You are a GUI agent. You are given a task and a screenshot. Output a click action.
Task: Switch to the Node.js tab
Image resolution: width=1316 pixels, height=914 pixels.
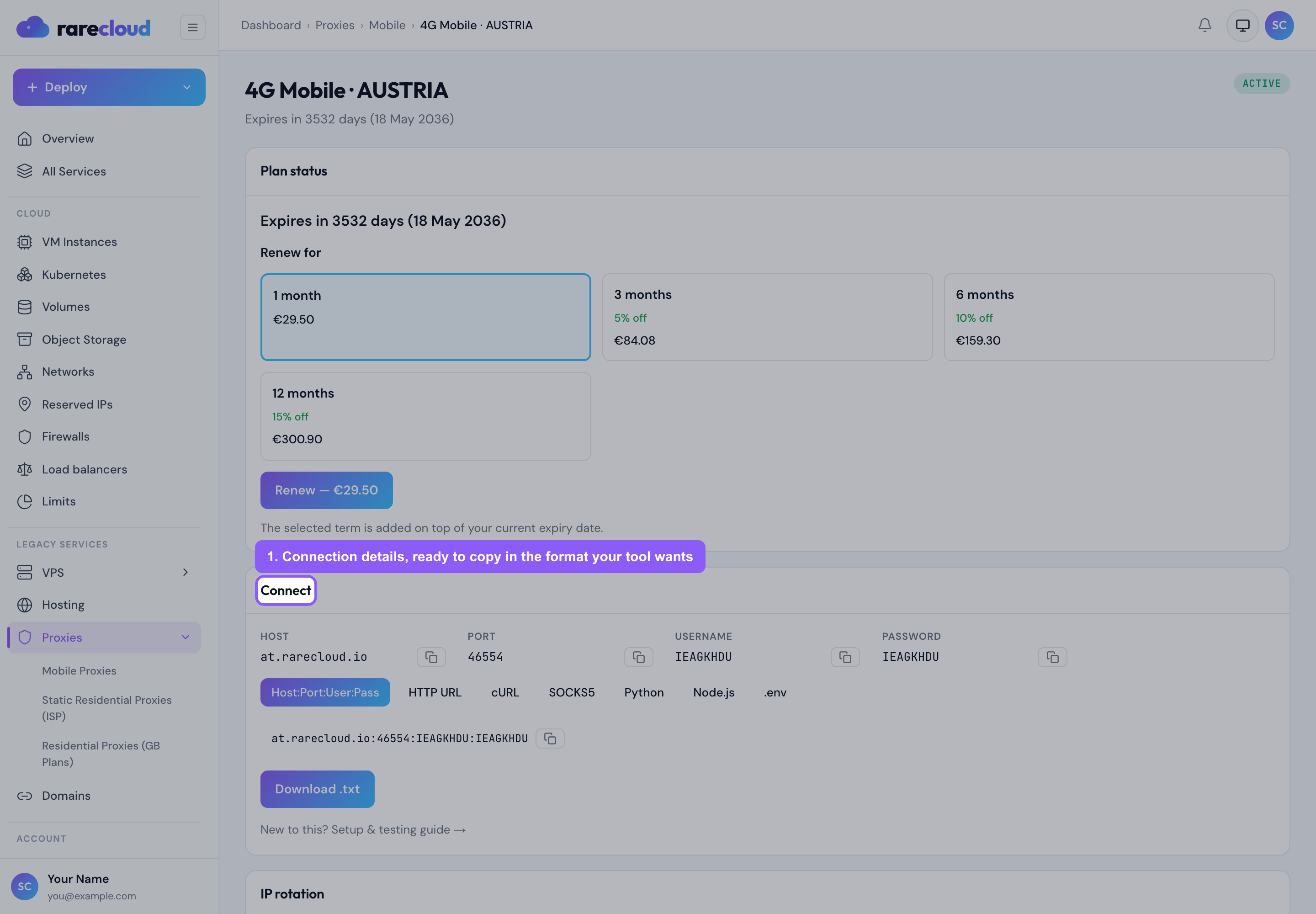(x=714, y=692)
